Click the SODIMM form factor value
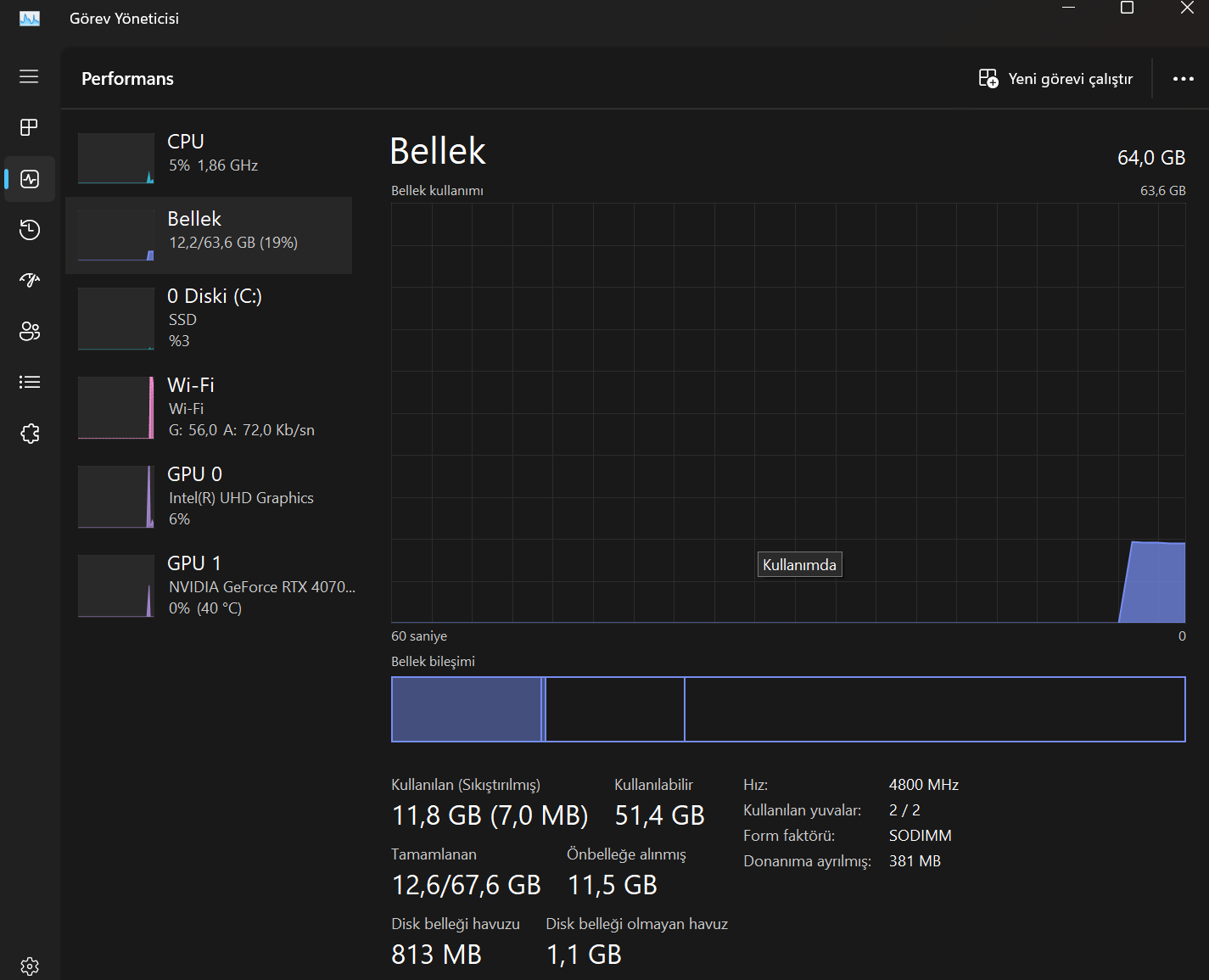The height and width of the screenshot is (980, 1209). 921,836
